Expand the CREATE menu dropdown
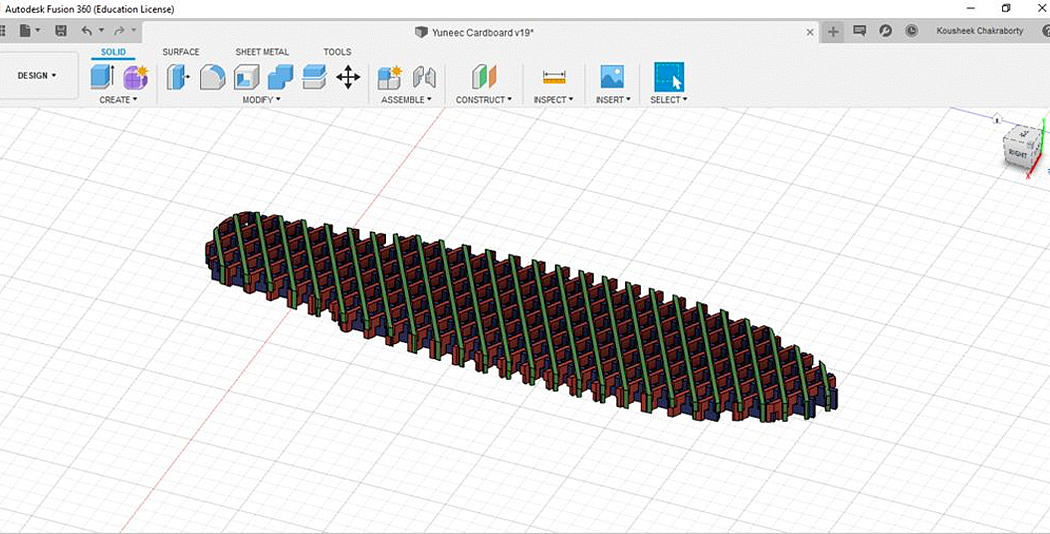Viewport: 1050px width, 534px height. (118, 100)
